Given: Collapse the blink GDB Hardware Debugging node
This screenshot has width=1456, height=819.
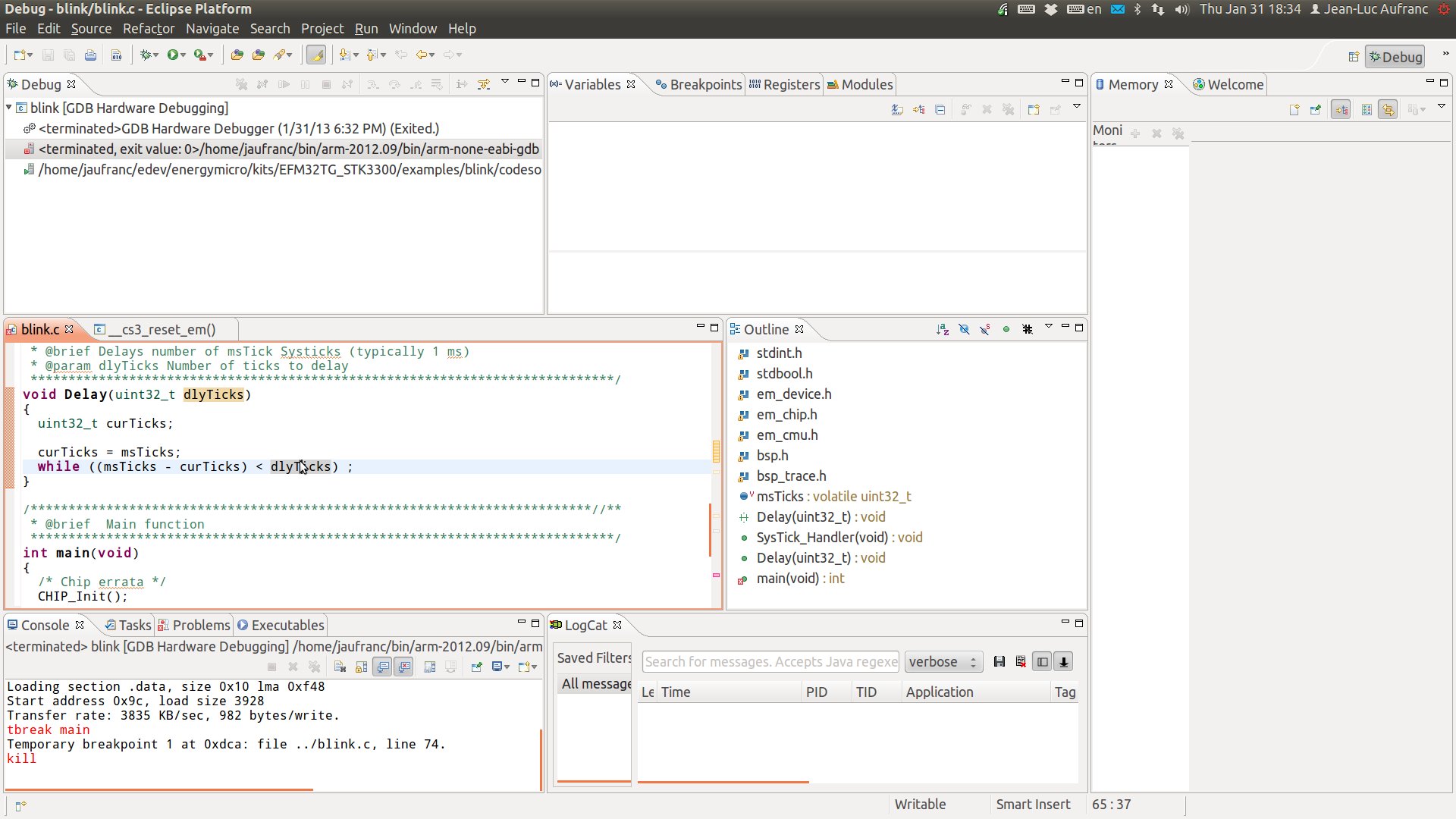Looking at the screenshot, I should (x=9, y=108).
